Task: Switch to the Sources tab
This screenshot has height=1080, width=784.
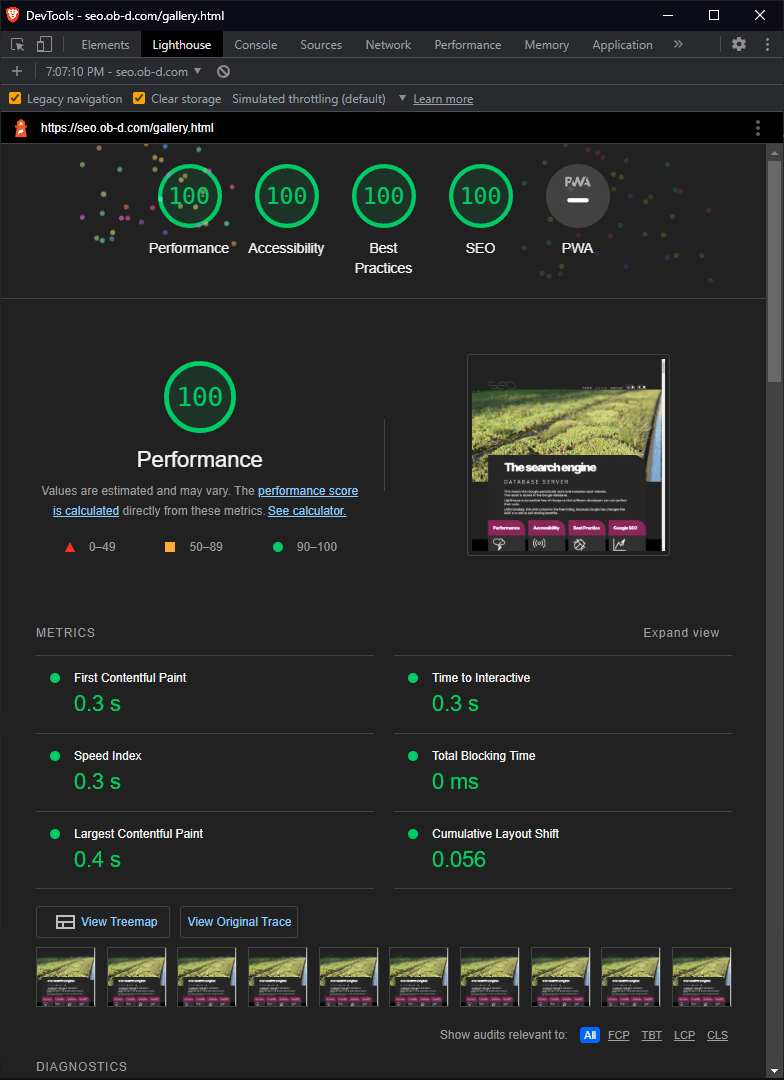Action: click(x=321, y=45)
